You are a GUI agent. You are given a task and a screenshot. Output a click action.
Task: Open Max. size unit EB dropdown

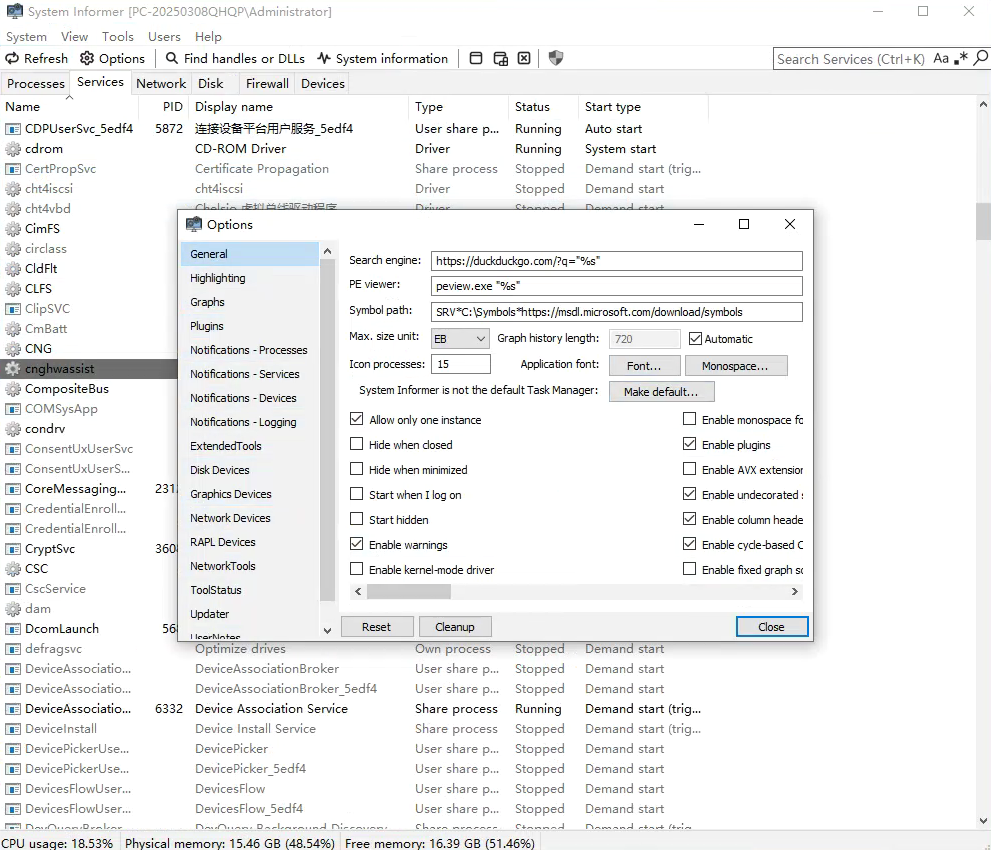pos(460,339)
